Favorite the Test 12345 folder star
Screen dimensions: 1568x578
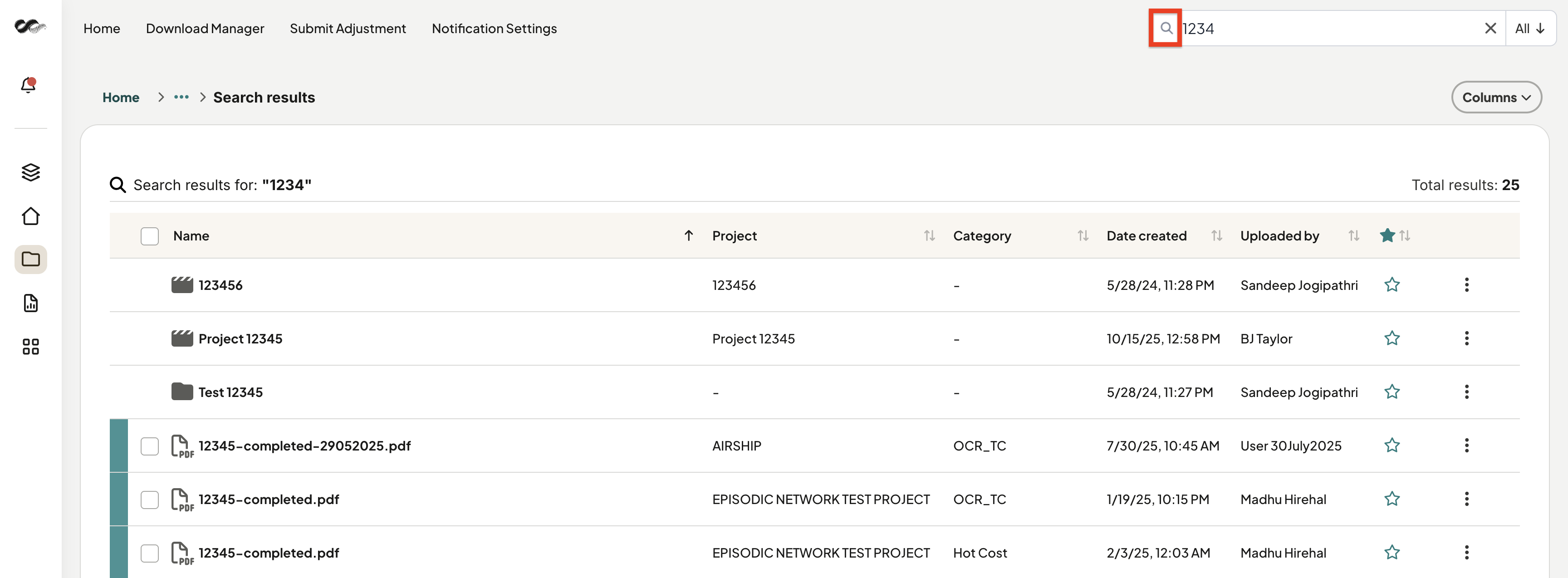1392,392
